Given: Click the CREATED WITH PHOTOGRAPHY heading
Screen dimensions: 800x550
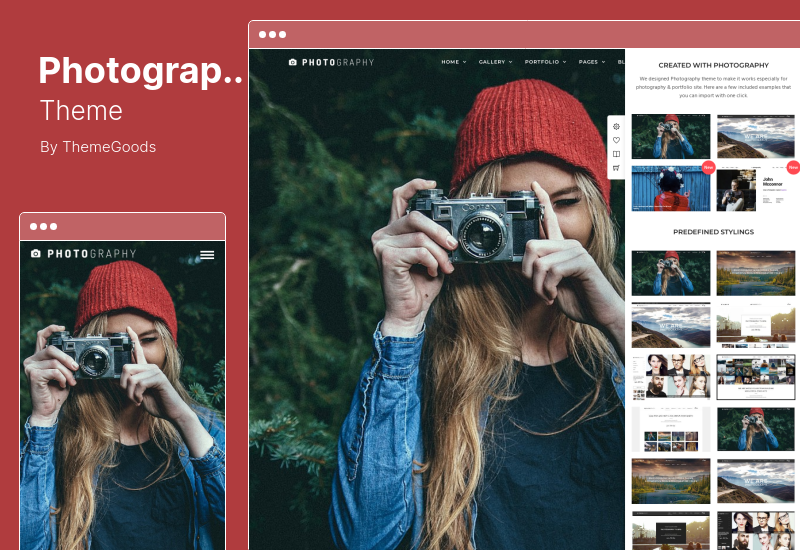Looking at the screenshot, I should click(713, 65).
